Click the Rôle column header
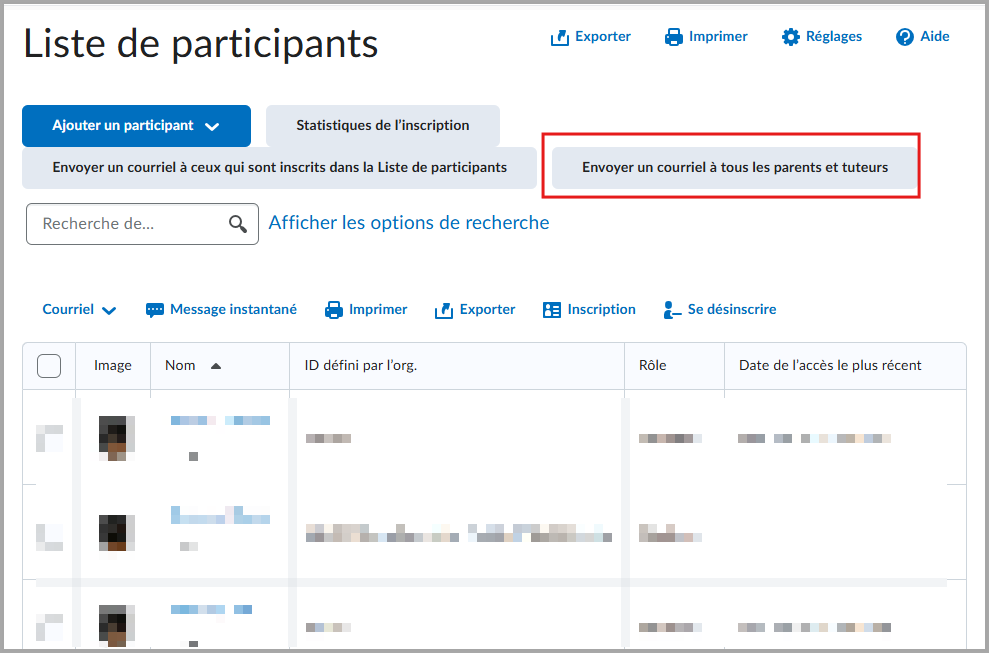The height and width of the screenshot is (653, 989). coord(652,365)
